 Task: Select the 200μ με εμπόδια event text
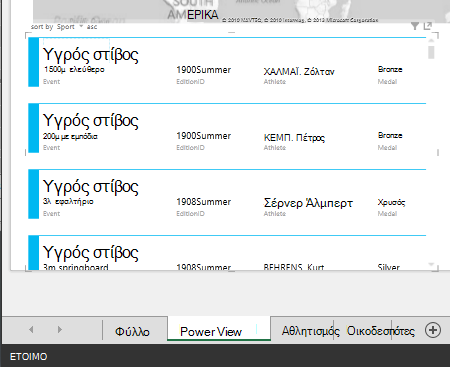coord(70,136)
